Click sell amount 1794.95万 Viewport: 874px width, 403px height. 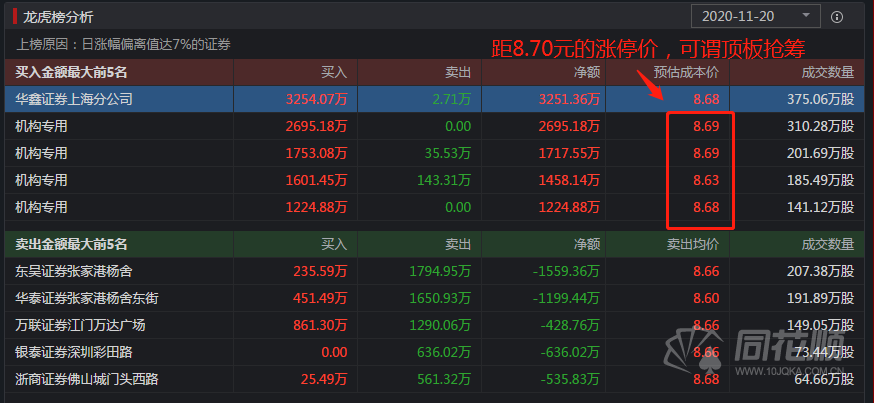tap(440, 271)
